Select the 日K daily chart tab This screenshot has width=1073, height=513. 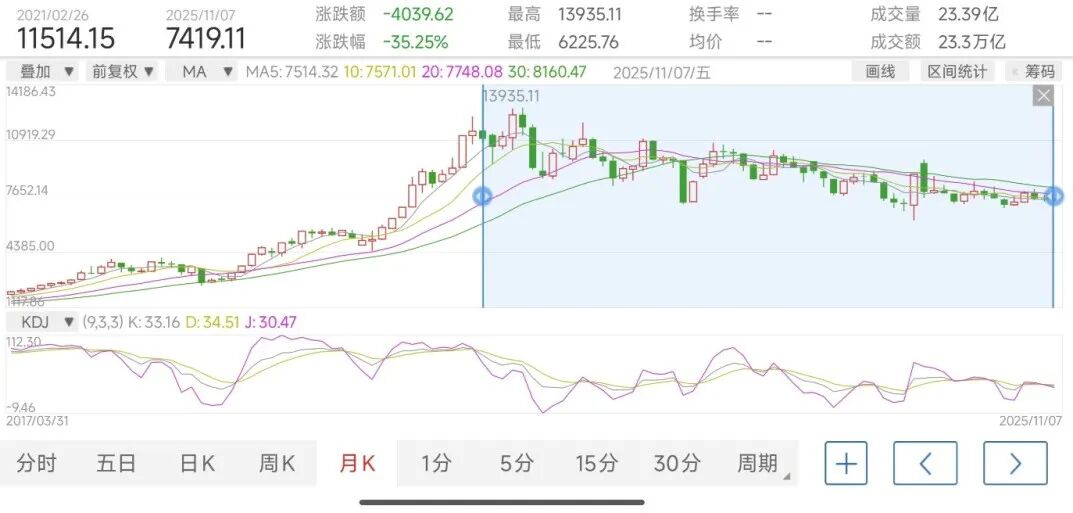(197, 463)
